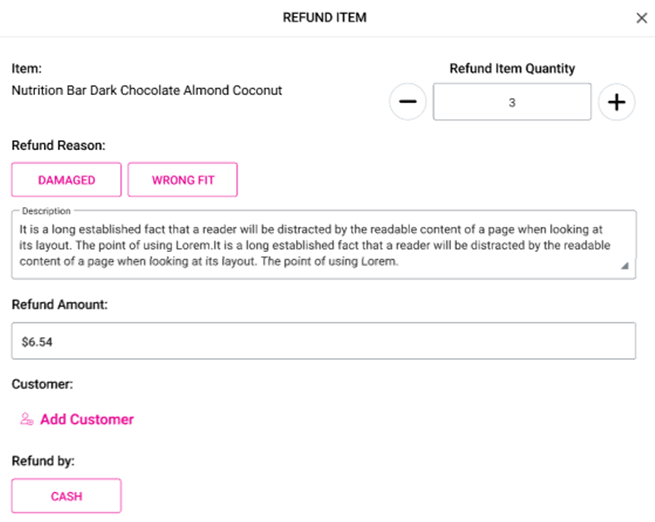This screenshot has height=522, width=655.
Task: Increase refund quantity with plus button
Action: point(617,102)
